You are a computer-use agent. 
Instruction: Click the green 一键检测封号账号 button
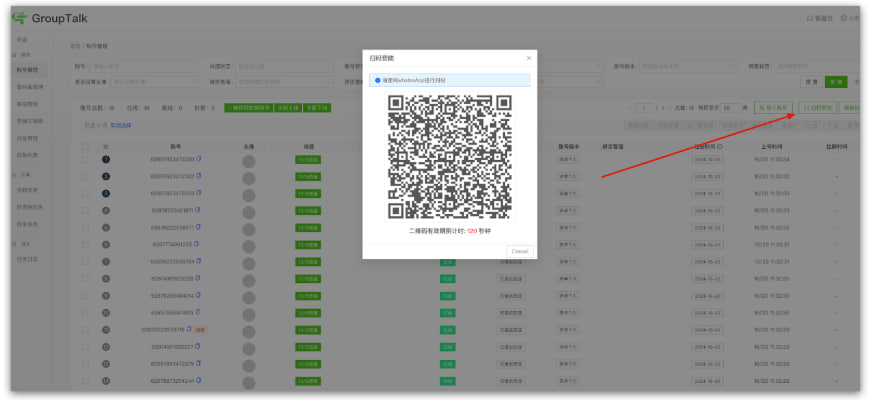pos(249,108)
